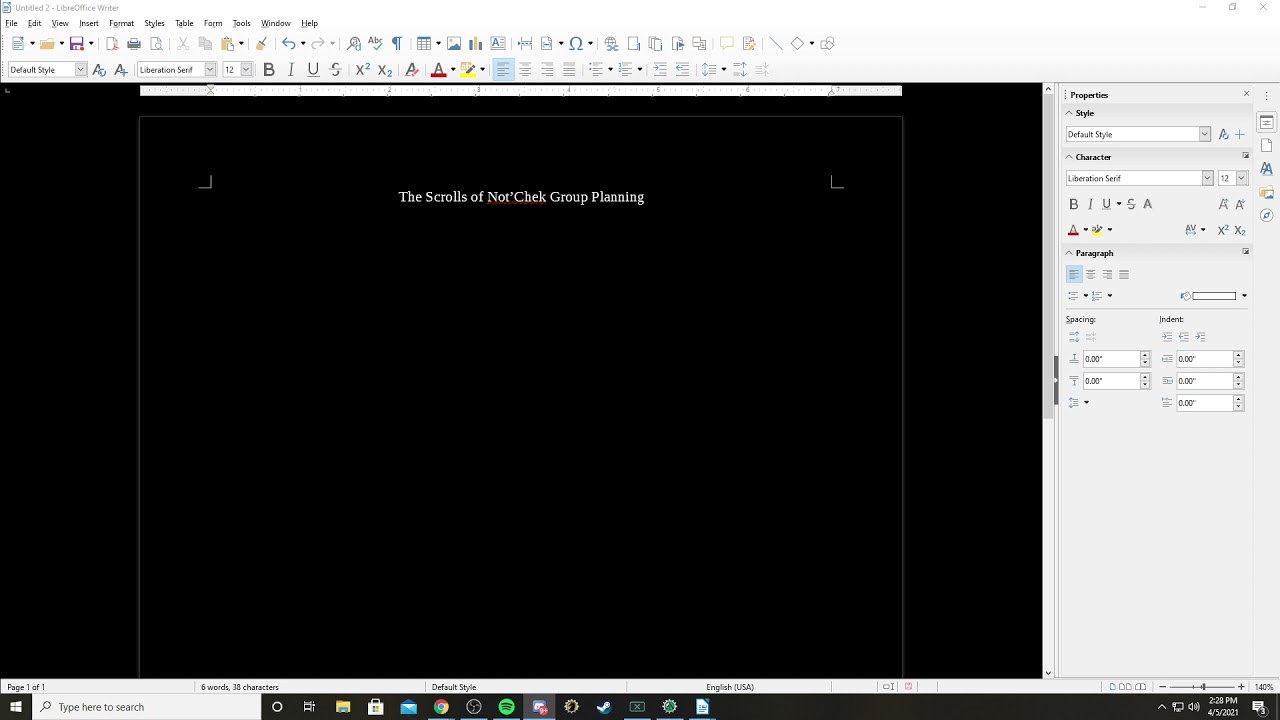Click the Windows search box

[x=147, y=707]
